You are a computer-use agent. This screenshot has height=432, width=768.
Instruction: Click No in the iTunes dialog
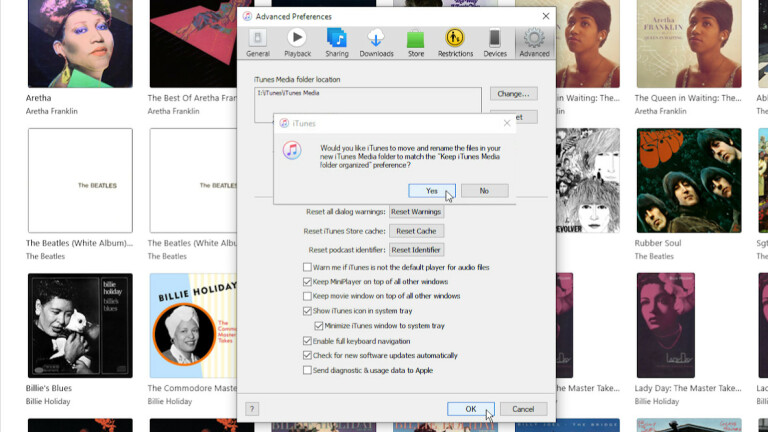[x=484, y=191]
